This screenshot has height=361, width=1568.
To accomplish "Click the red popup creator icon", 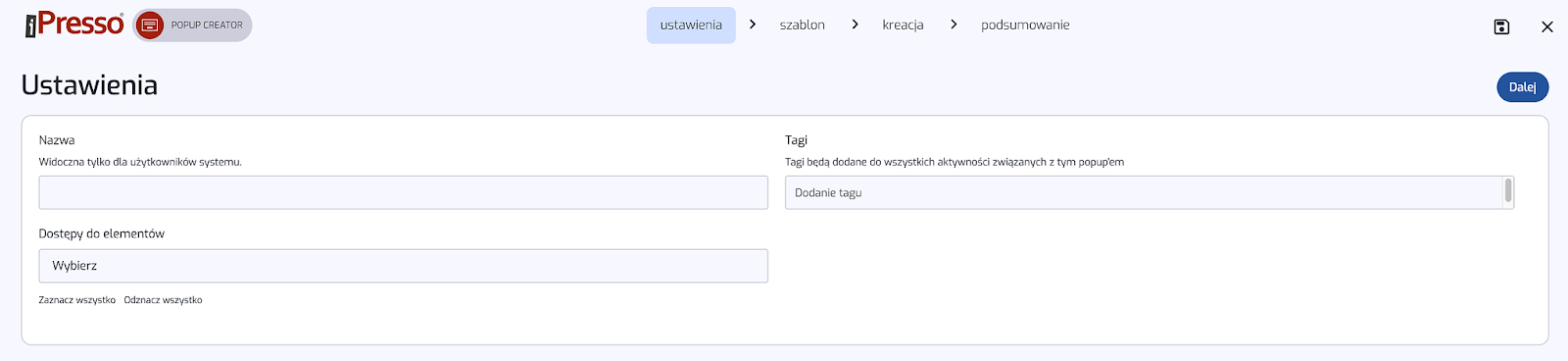I will [x=150, y=26].
